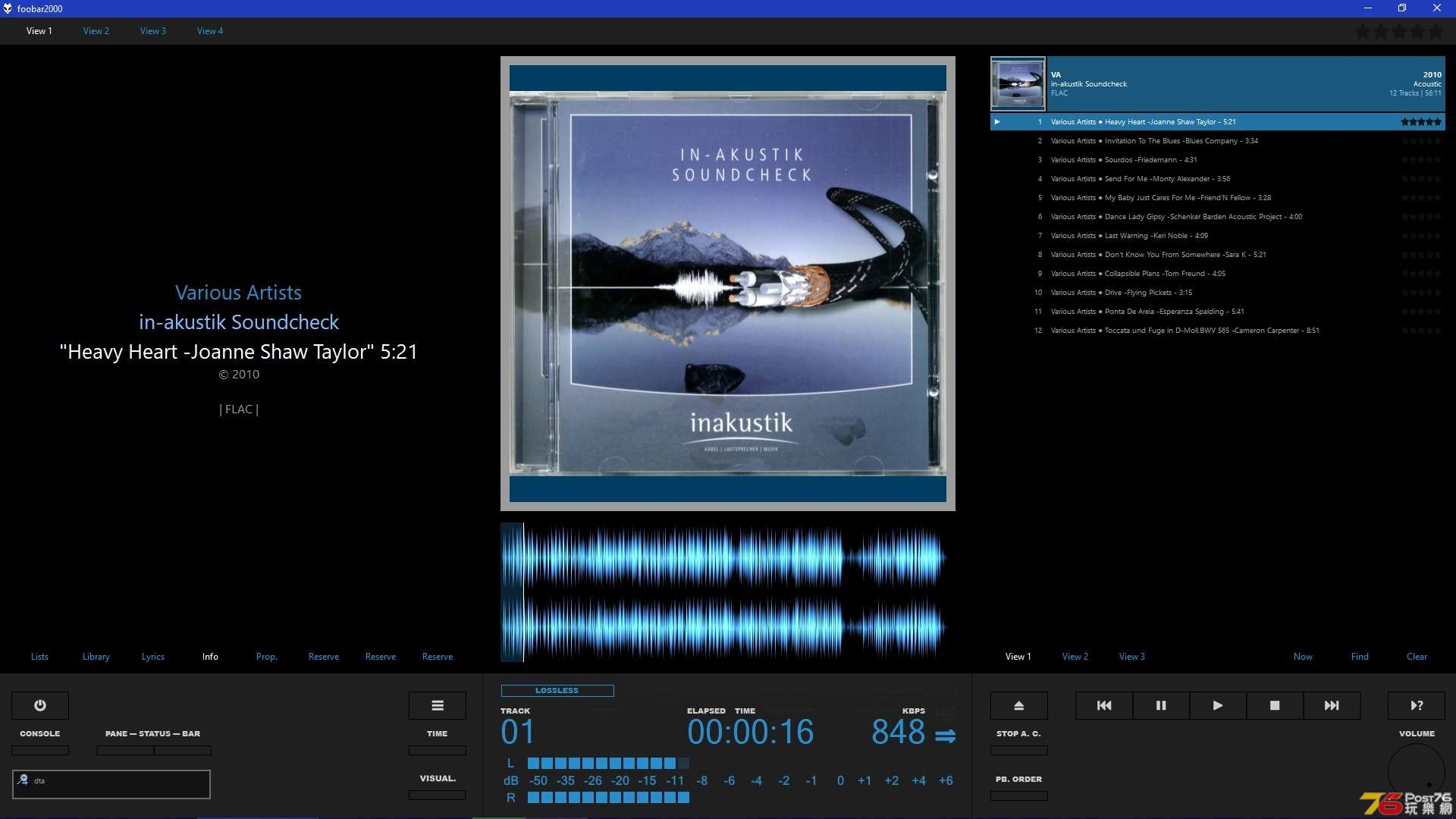This screenshot has height=819, width=1456.
Task: Select the Library tab
Action: pyautogui.click(x=96, y=656)
